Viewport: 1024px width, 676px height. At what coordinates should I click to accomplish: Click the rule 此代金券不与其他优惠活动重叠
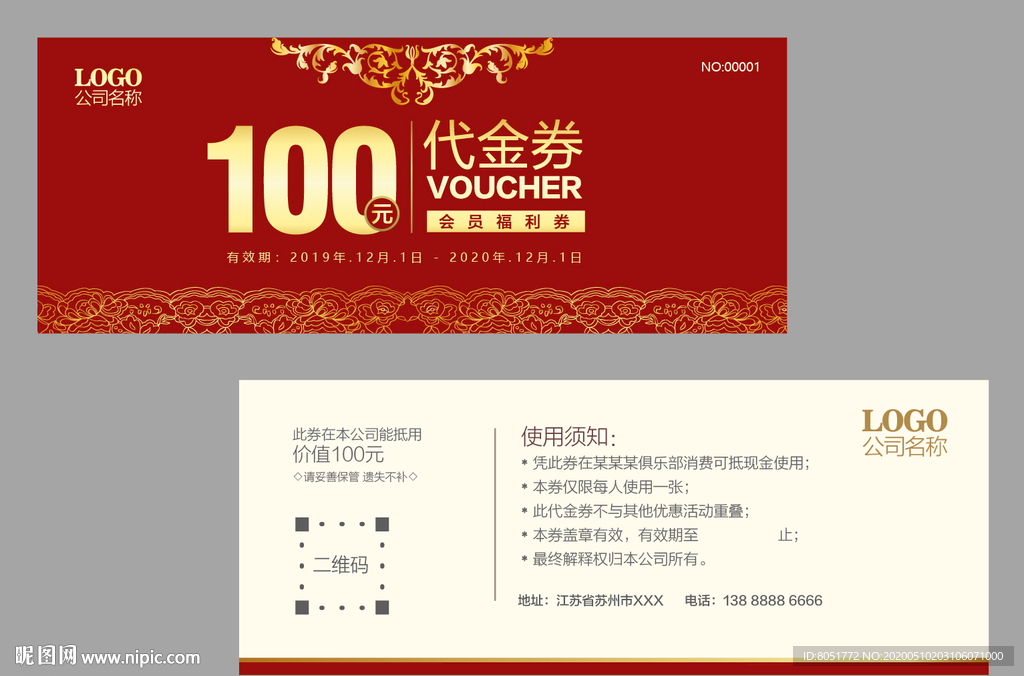coord(635,511)
